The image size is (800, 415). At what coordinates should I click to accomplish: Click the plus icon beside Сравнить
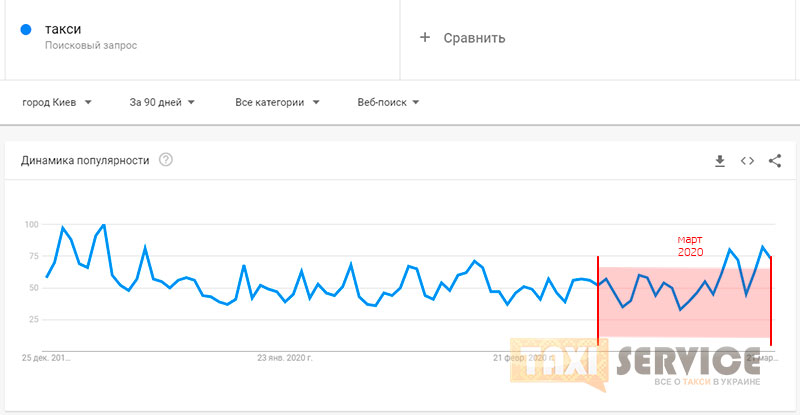point(424,37)
